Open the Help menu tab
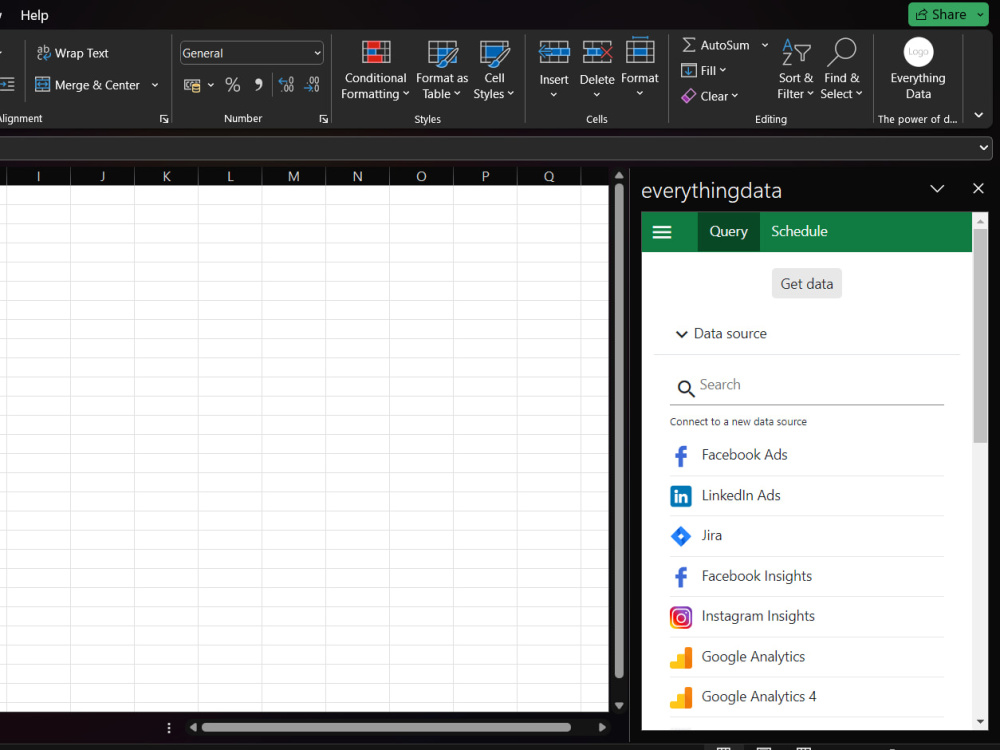 tap(34, 15)
